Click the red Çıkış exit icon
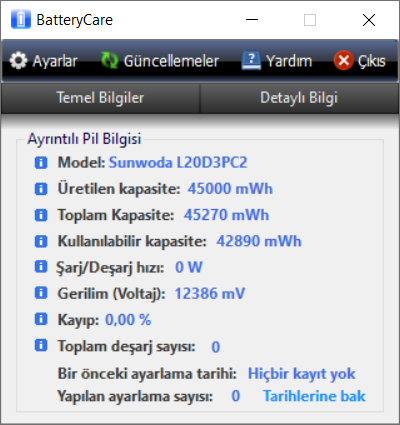Image resolution: width=400 pixels, height=425 pixels. [x=343, y=61]
